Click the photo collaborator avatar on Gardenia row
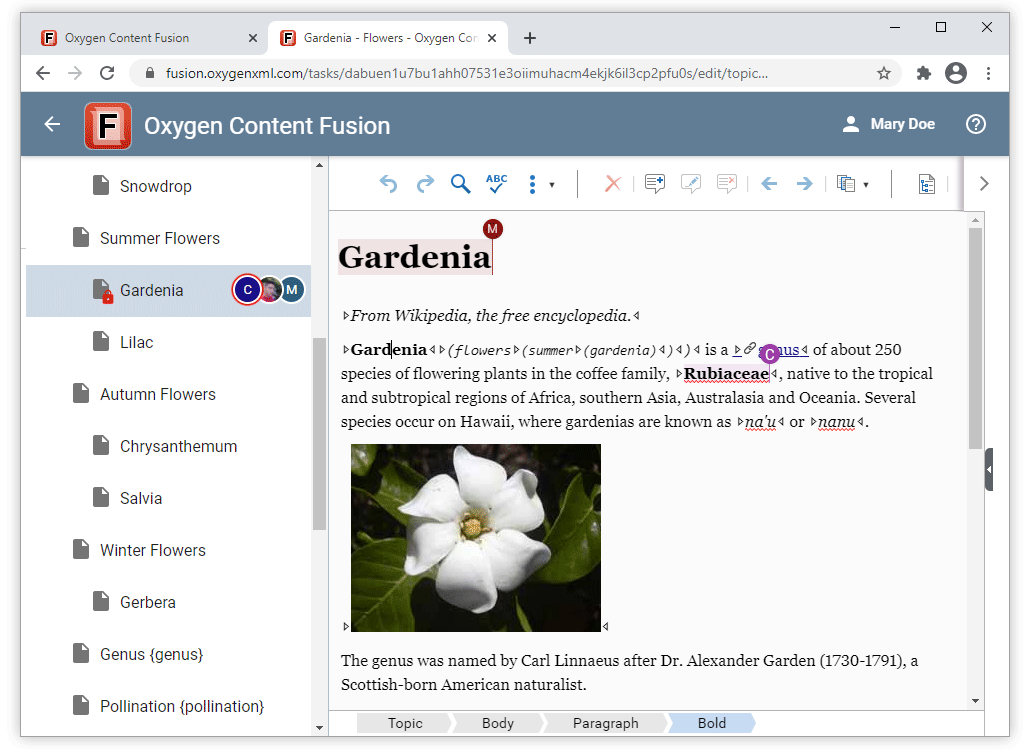 [270, 290]
